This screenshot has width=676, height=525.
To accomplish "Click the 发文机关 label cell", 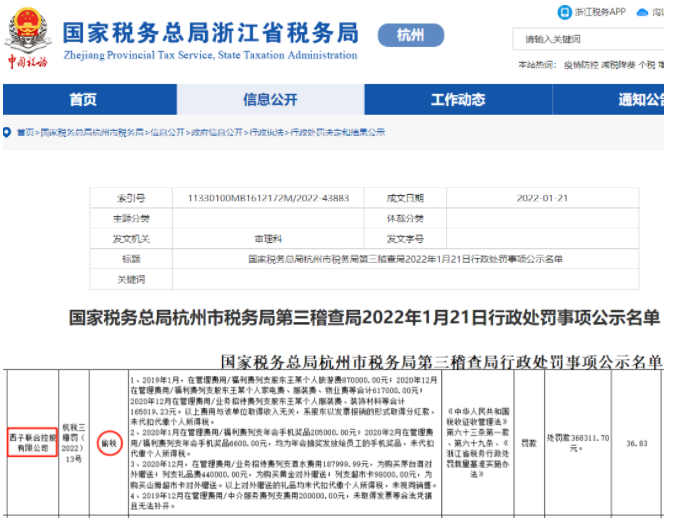I will click(131, 239).
